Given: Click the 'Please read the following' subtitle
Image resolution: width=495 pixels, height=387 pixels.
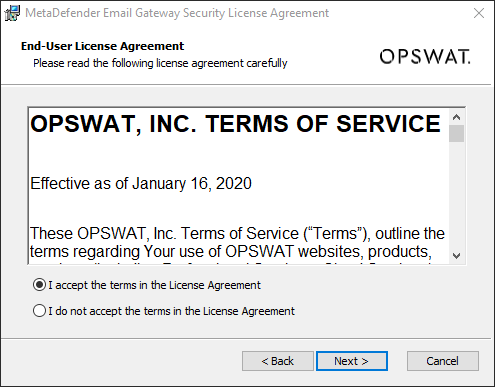Looking at the screenshot, I should 160,63.
